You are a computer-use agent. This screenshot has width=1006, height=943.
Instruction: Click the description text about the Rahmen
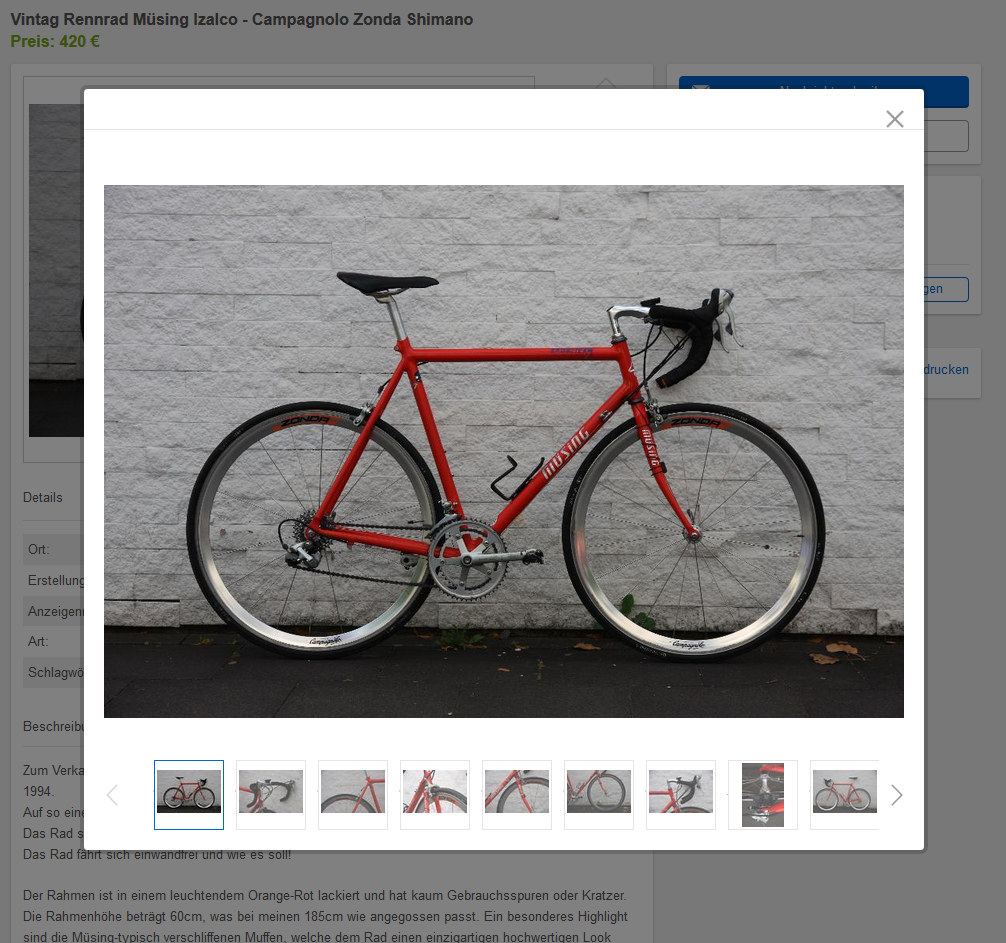(325, 915)
